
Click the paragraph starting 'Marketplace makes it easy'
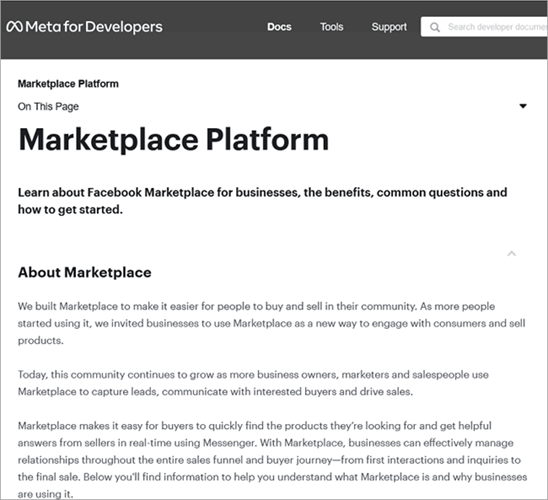[272, 460]
